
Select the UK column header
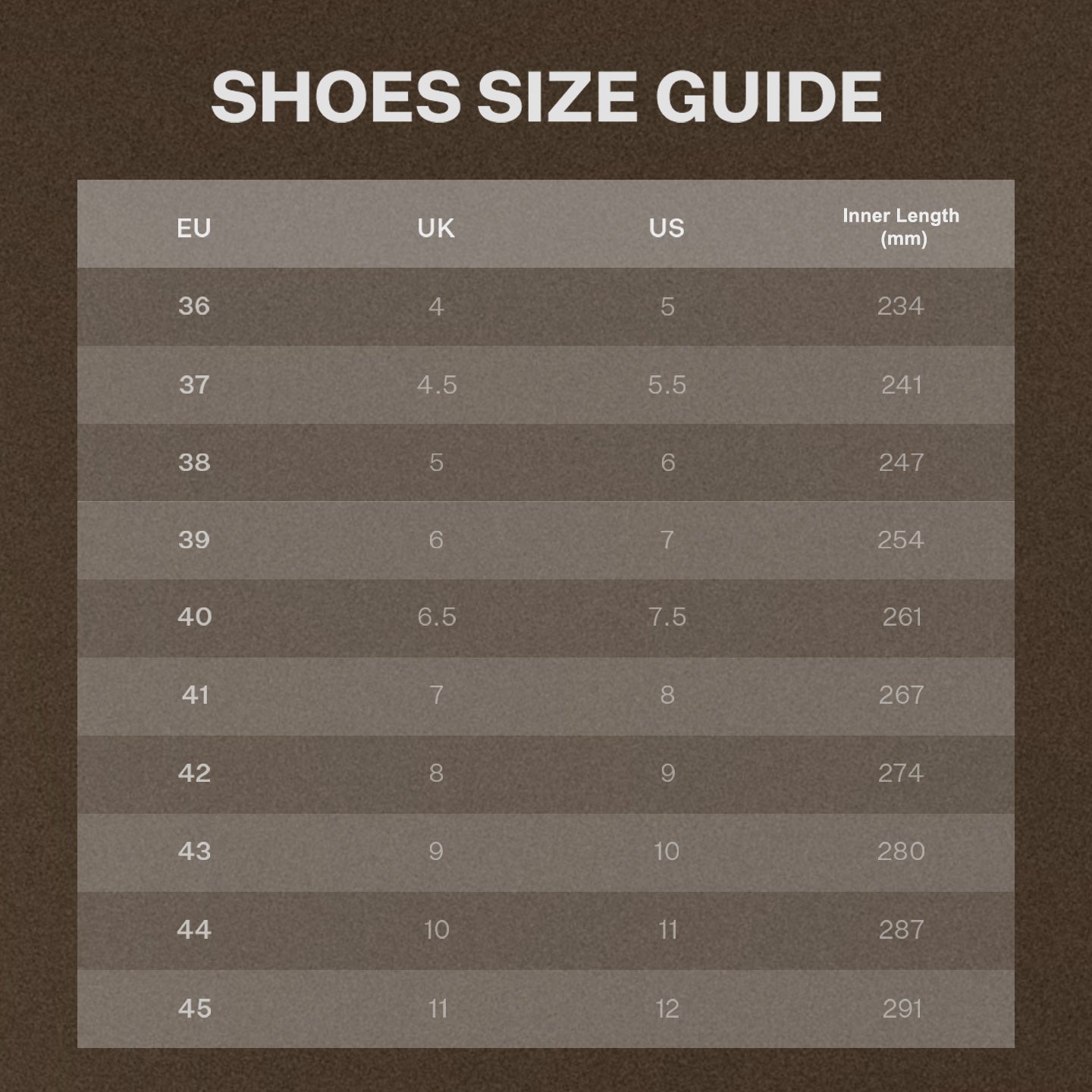pyautogui.click(x=436, y=227)
